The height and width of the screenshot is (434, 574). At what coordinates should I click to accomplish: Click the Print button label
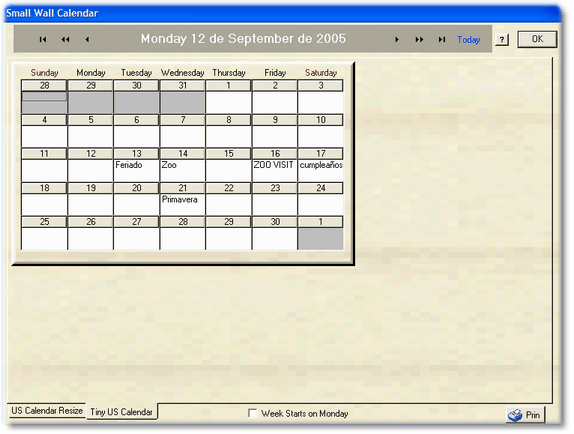(533, 415)
